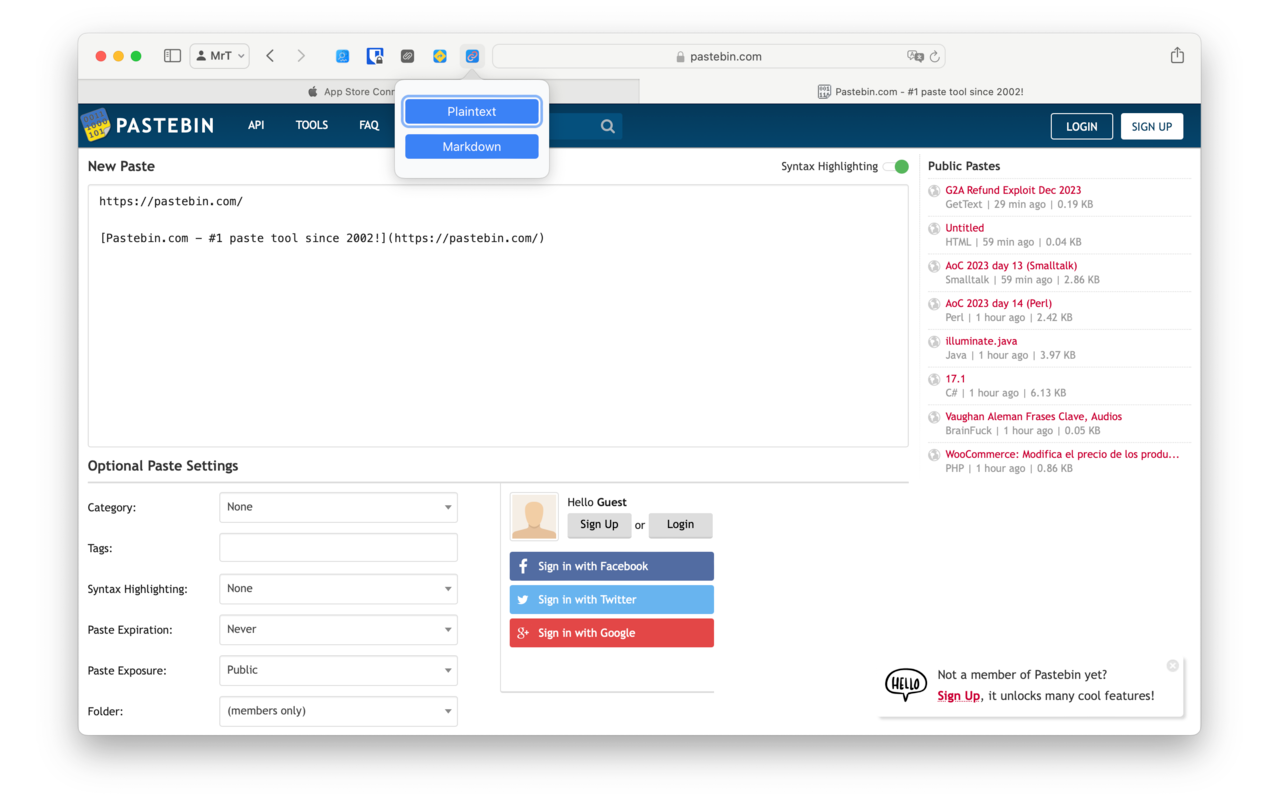Click the Public Pastes heading
The image size is (1280, 800).
pos(964,166)
